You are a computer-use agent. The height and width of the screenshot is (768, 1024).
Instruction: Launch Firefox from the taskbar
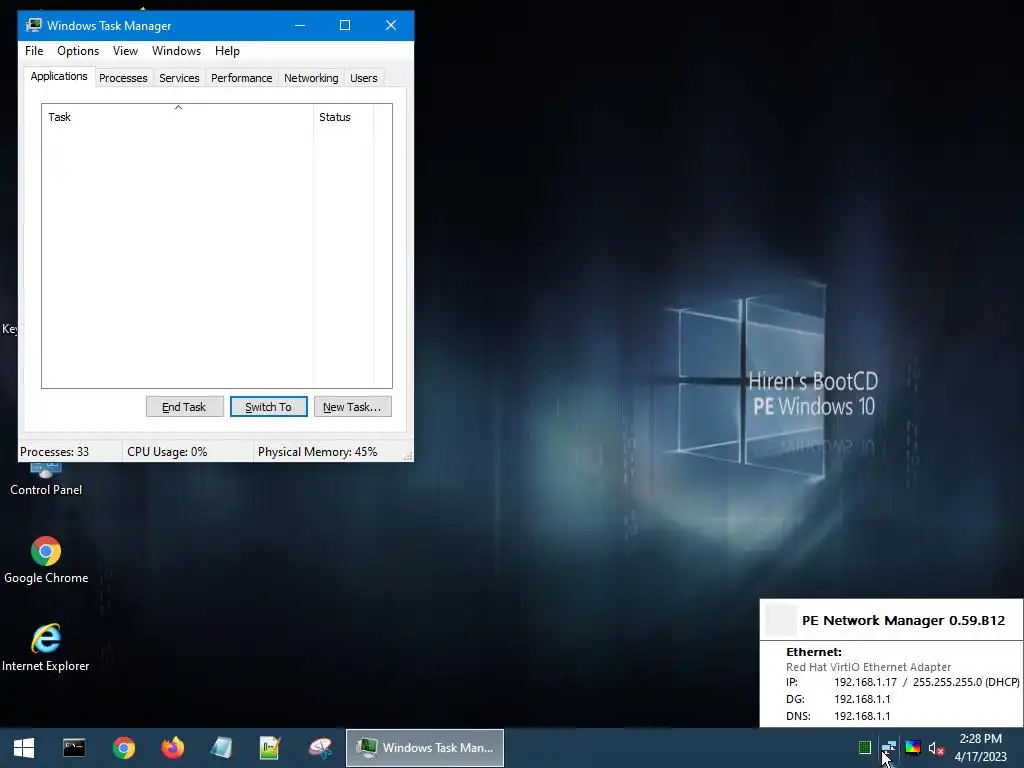(172, 748)
